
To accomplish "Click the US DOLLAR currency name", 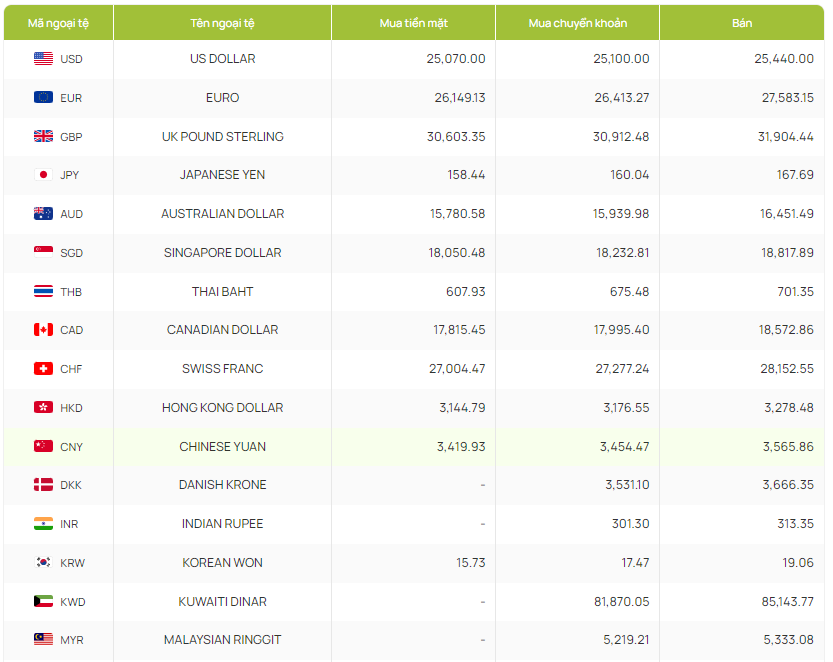I will pos(222,59).
